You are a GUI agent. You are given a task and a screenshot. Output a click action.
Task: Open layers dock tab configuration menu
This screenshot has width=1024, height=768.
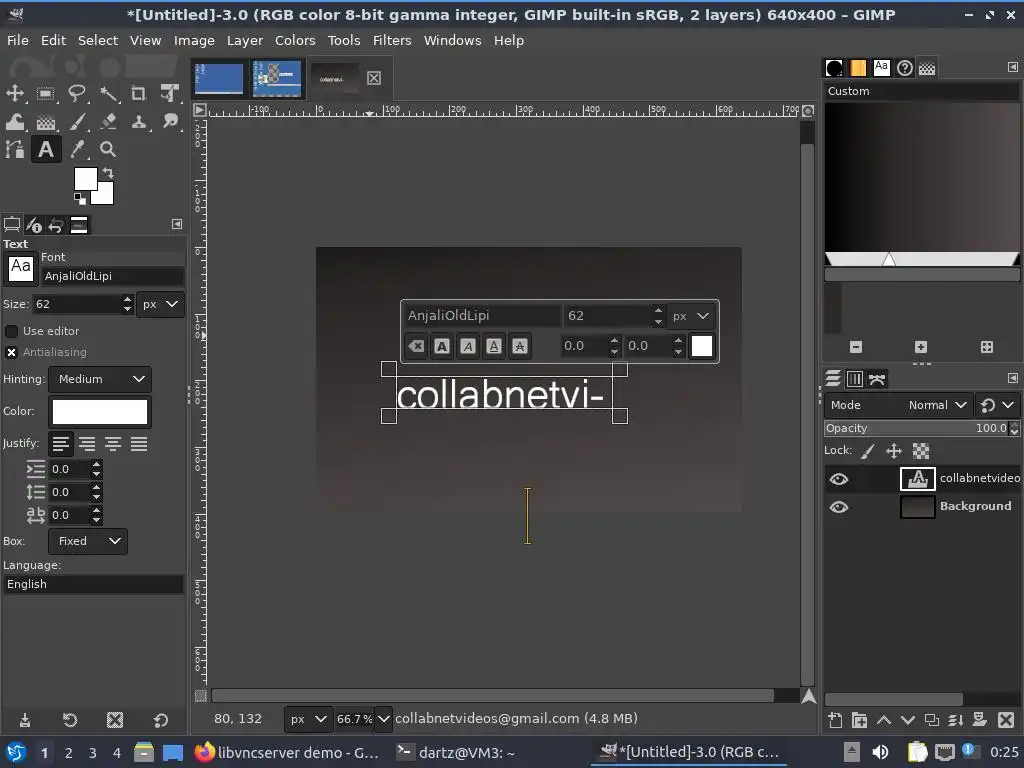[1013, 378]
